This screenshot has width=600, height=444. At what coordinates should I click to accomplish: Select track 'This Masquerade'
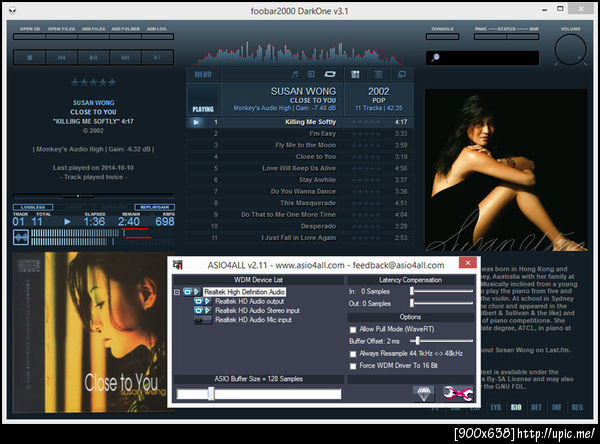click(x=300, y=203)
